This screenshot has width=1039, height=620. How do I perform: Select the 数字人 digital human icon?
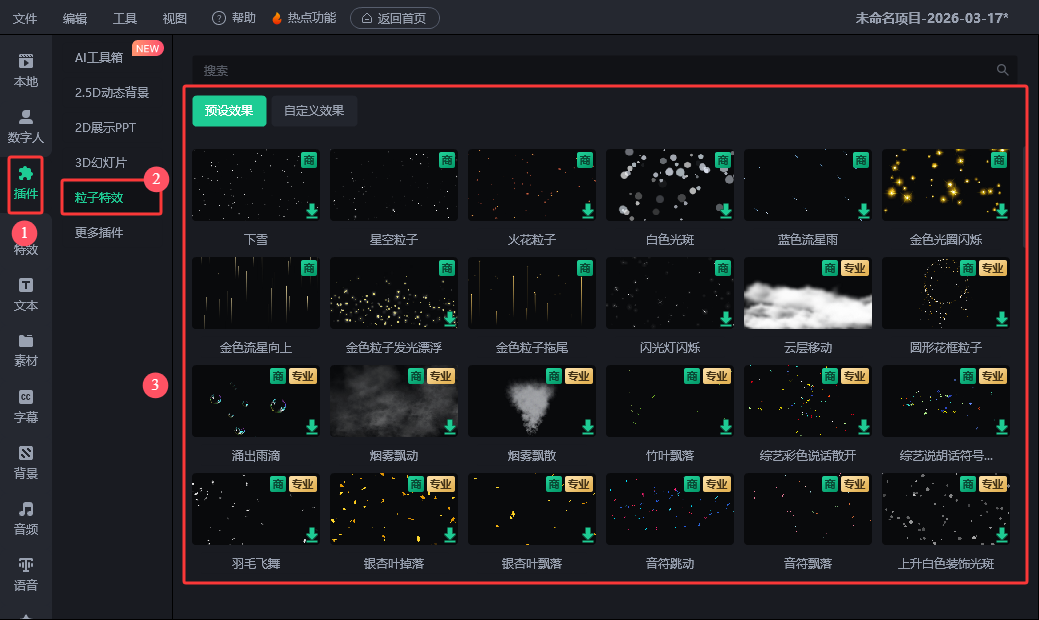(x=26, y=126)
